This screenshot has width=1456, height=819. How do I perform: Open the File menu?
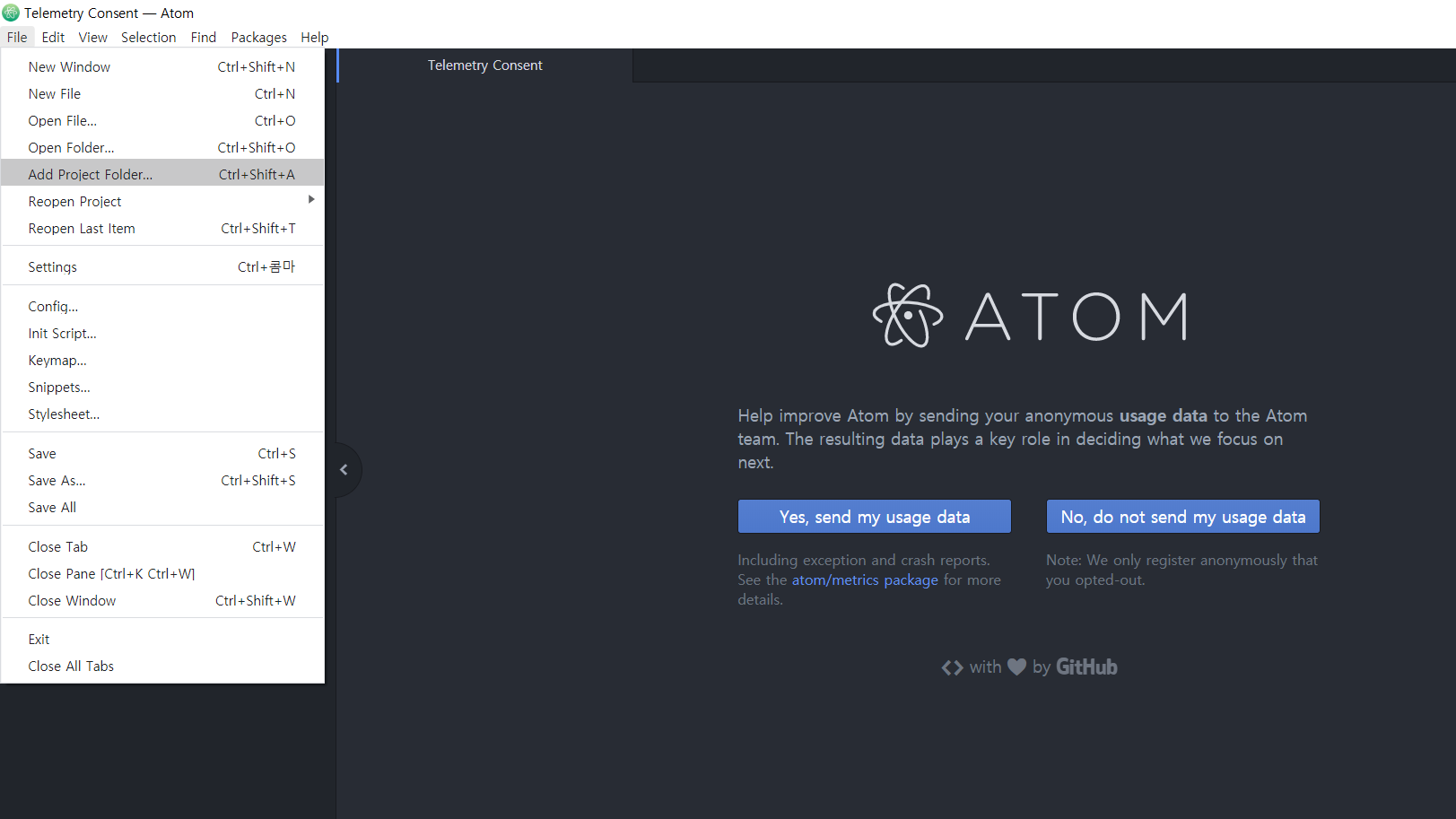[17, 37]
